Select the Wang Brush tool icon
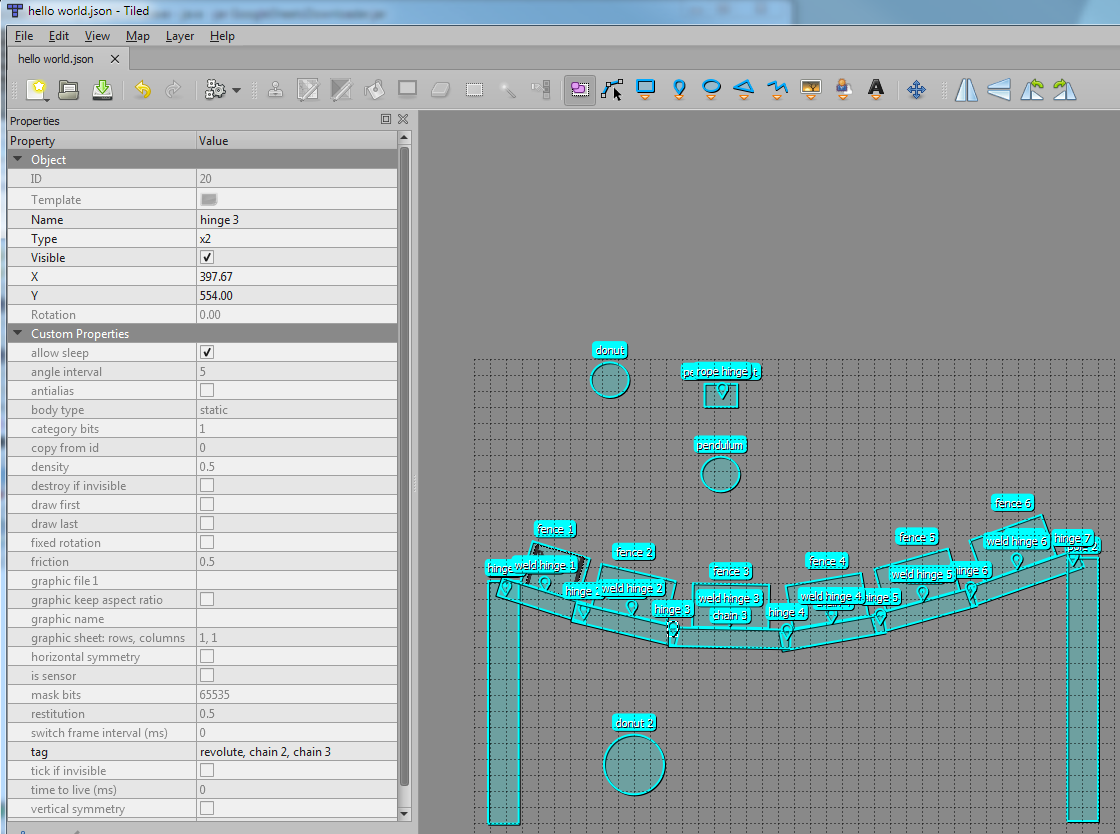The width and height of the screenshot is (1120, 834). pyautogui.click(x=341, y=89)
